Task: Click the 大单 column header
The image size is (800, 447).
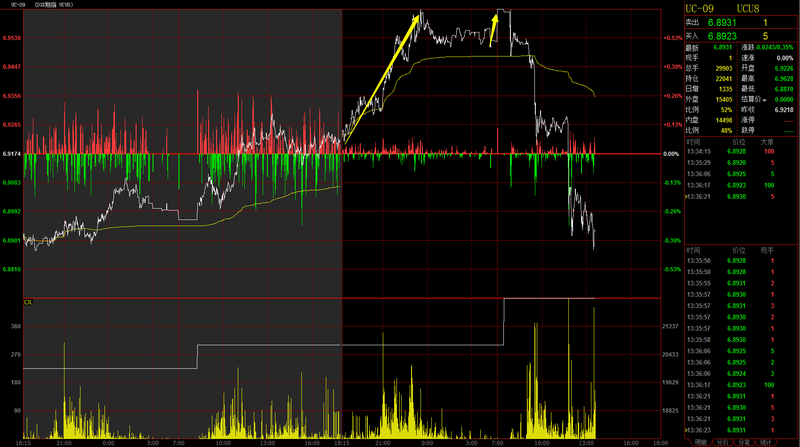Action: point(767,142)
